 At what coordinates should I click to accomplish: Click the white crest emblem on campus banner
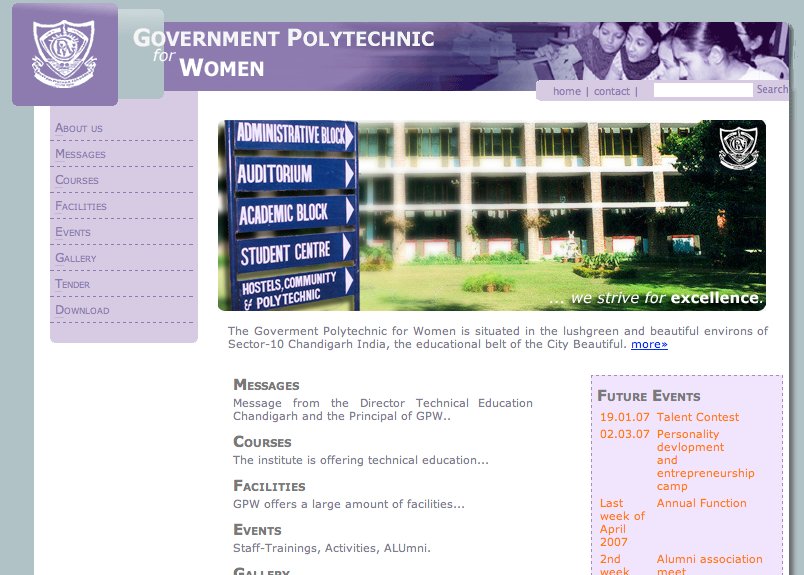[738, 148]
